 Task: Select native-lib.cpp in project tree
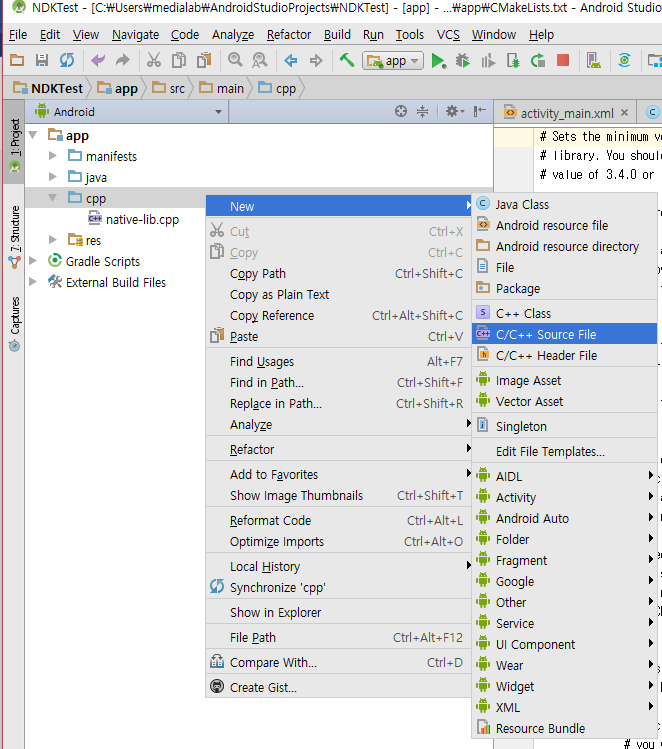[x=134, y=219]
